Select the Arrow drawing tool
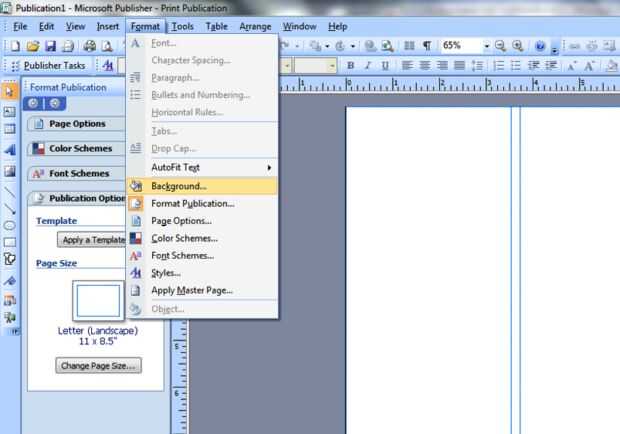The width and height of the screenshot is (620, 434). coord(9,209)
